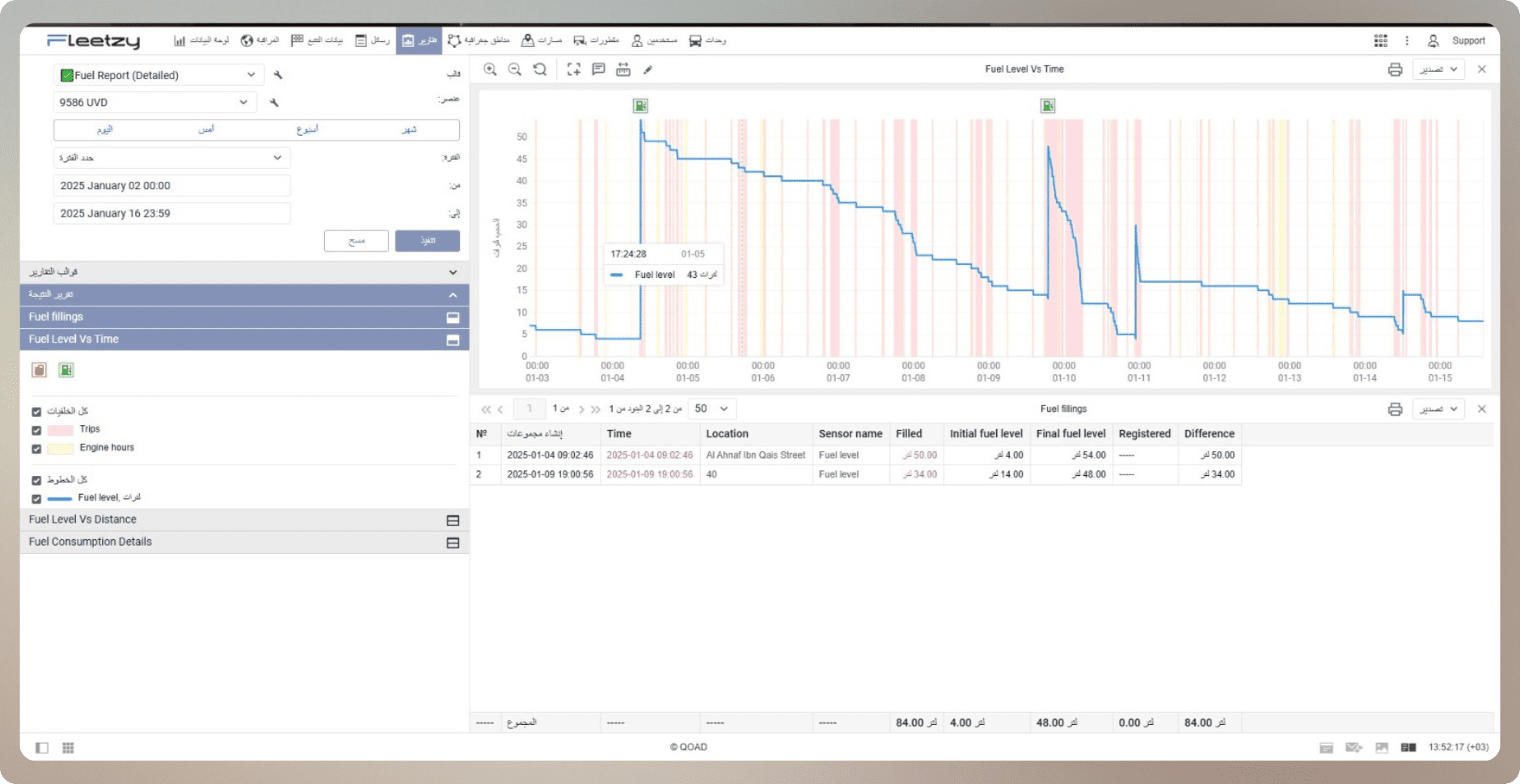Toggle window icon for Fuel Consumption Details
Viewport: 1520px width, 784px height.
(453, 543)
